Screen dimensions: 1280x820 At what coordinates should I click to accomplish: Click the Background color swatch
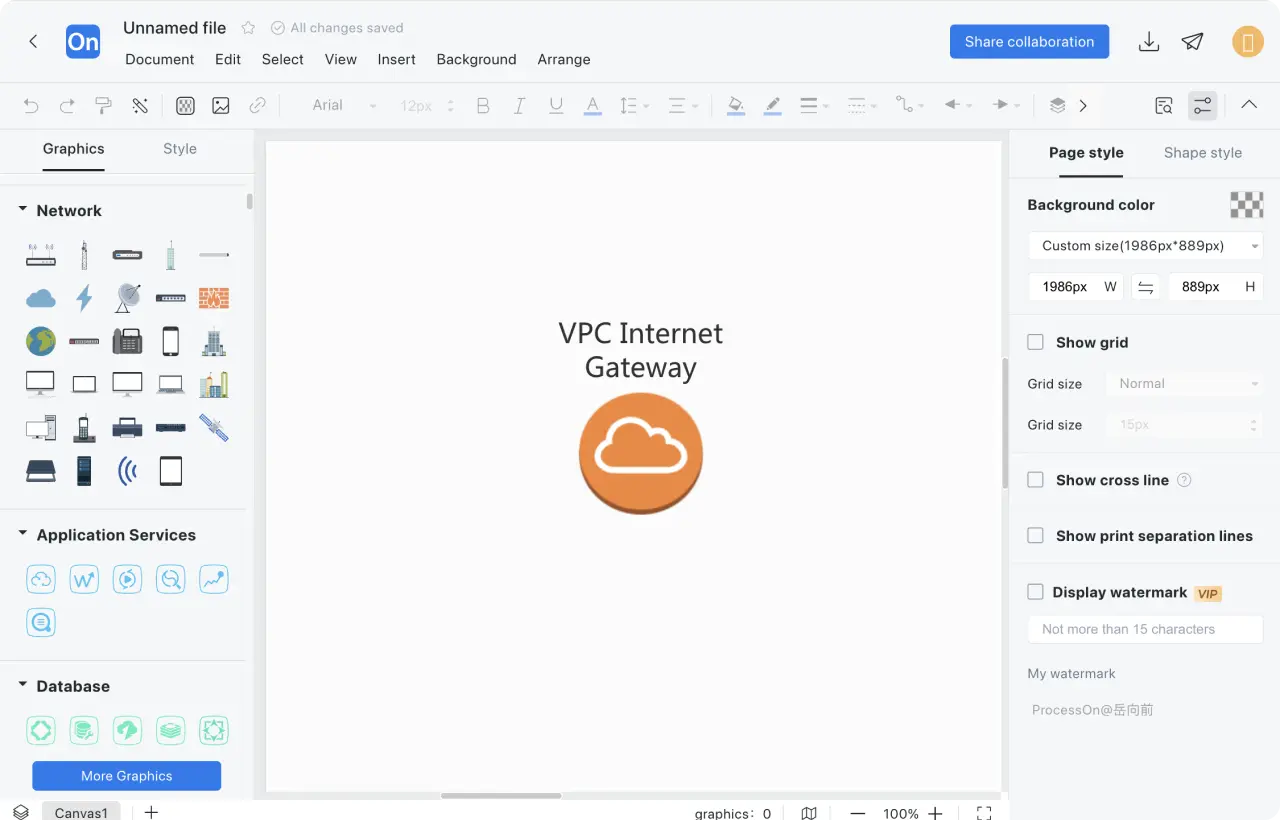coord(1246,205)
